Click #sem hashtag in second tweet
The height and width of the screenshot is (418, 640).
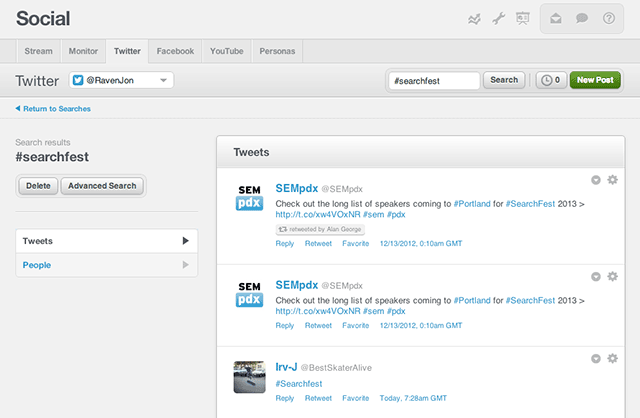click(x=373, y=311)
